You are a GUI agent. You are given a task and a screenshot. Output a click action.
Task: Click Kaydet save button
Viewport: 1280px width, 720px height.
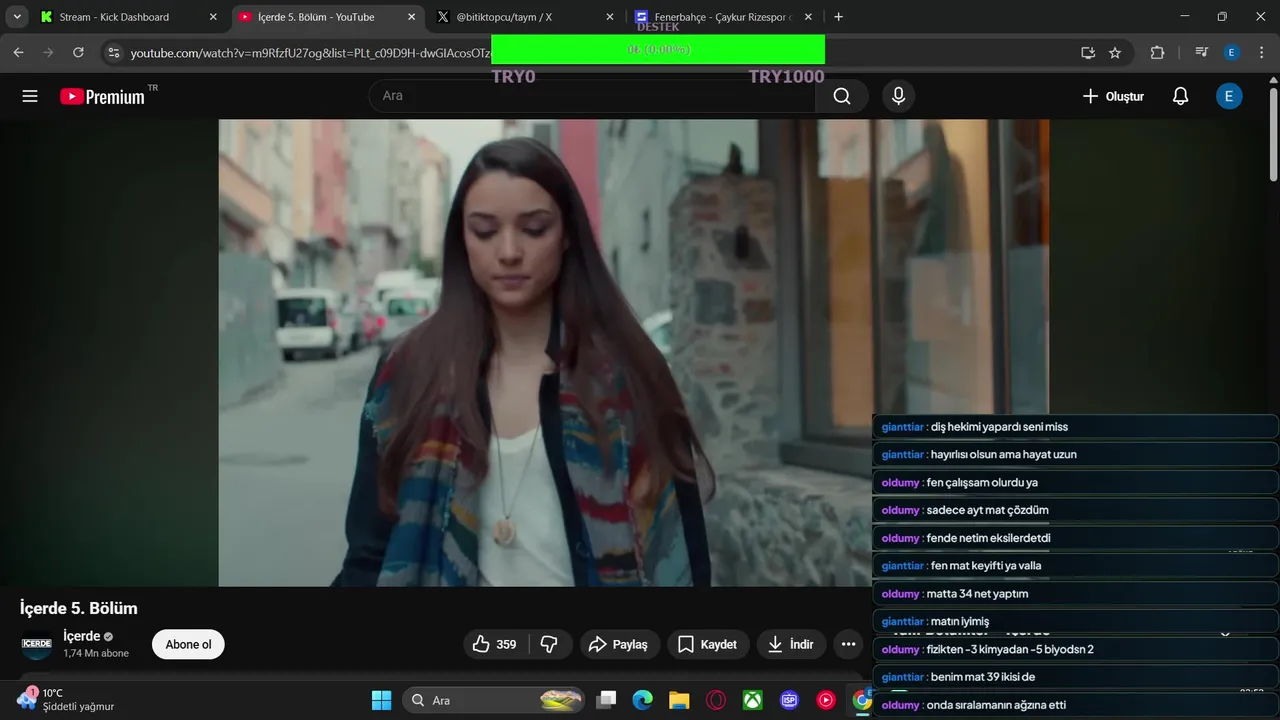(707, 645)
